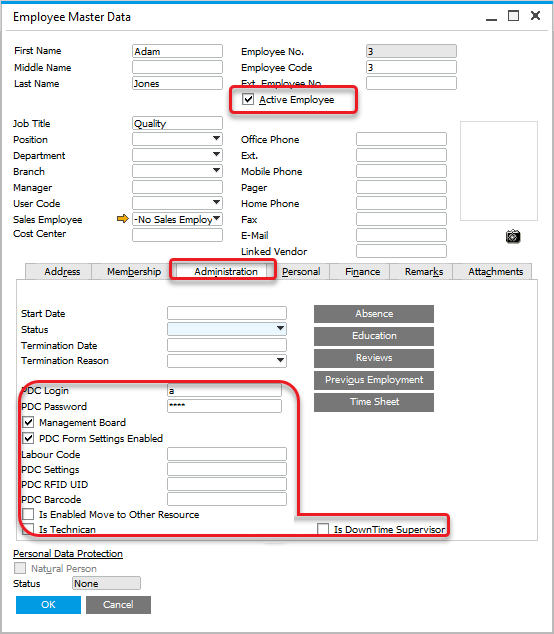Click the Personal Data Protection Status field
The height and width of the screenshot is (634, 554).
106,583
